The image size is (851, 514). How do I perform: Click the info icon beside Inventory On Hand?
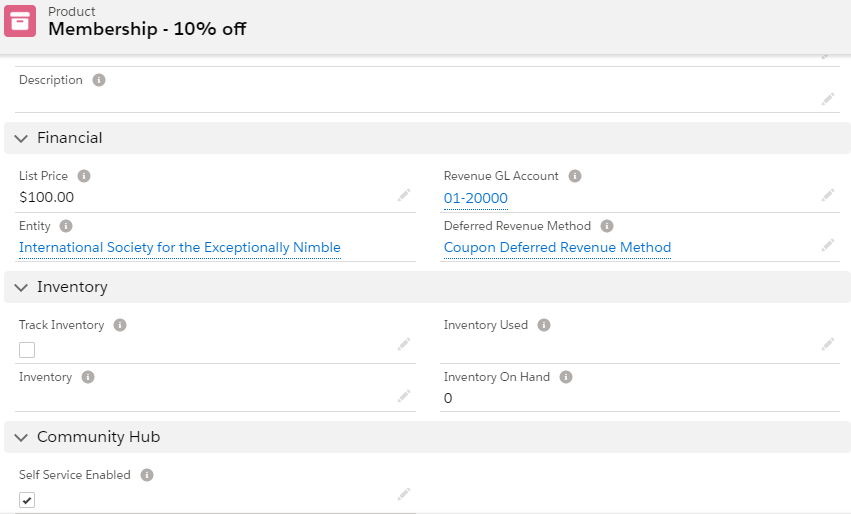tap(566, 377)
